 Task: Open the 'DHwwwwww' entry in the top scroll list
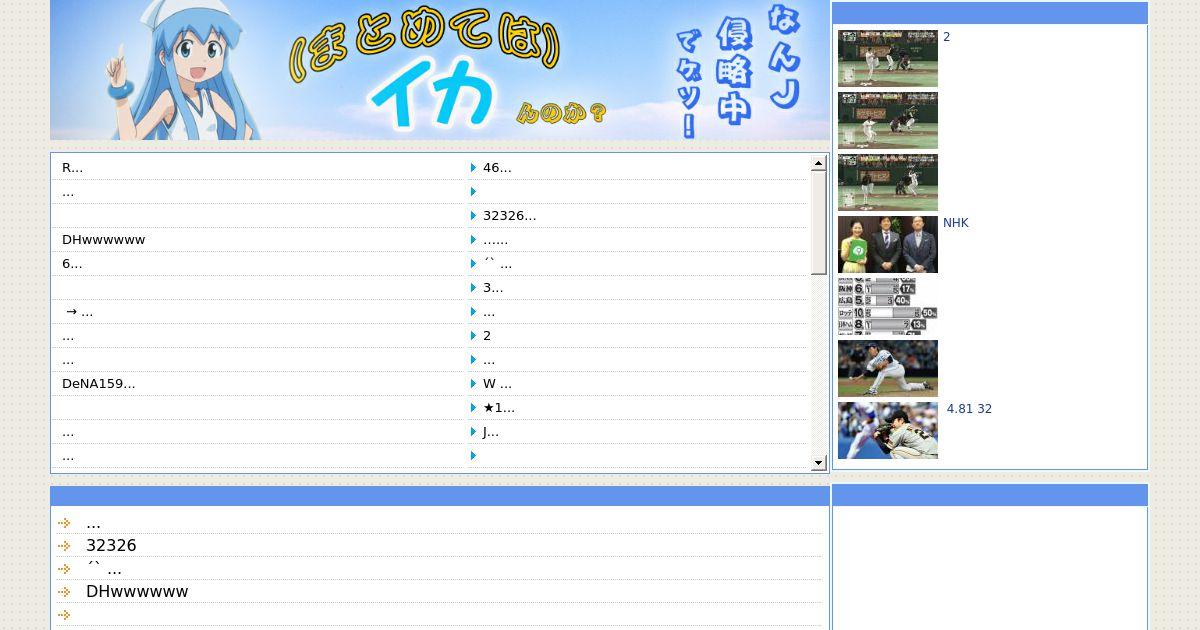point(104,240)
